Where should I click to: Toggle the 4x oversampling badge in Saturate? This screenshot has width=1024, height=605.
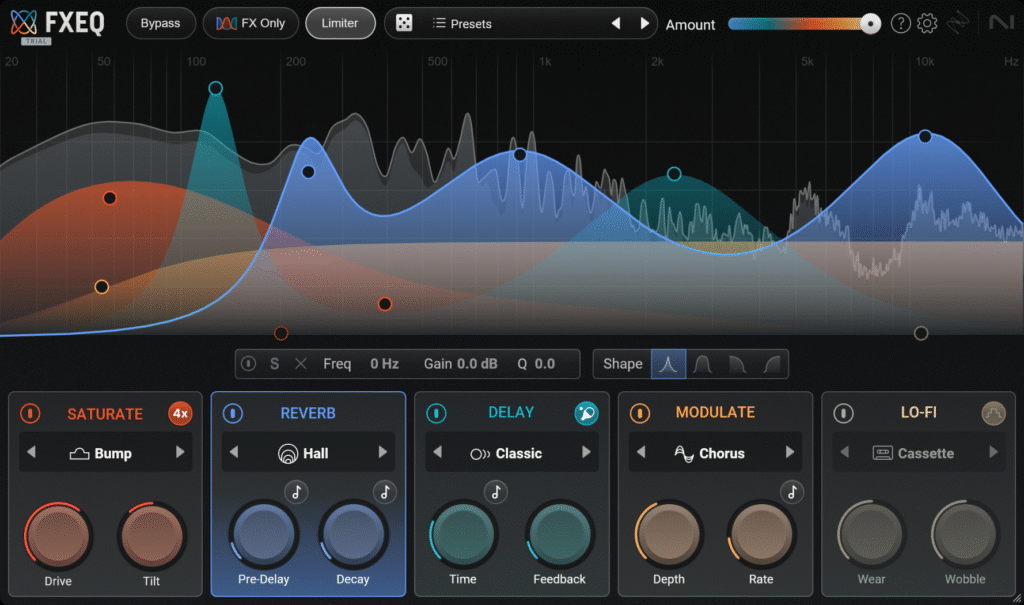[x=180, y=413]
